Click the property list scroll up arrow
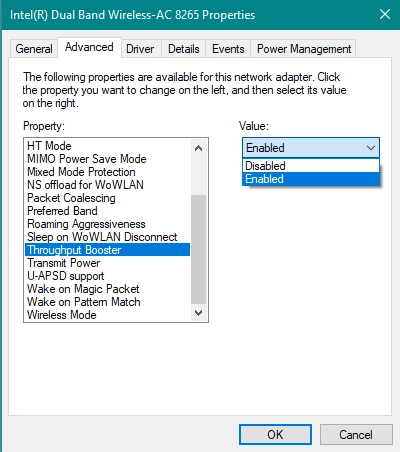The height and width of the screenshot is (452, 400). [x=199, y=148]
